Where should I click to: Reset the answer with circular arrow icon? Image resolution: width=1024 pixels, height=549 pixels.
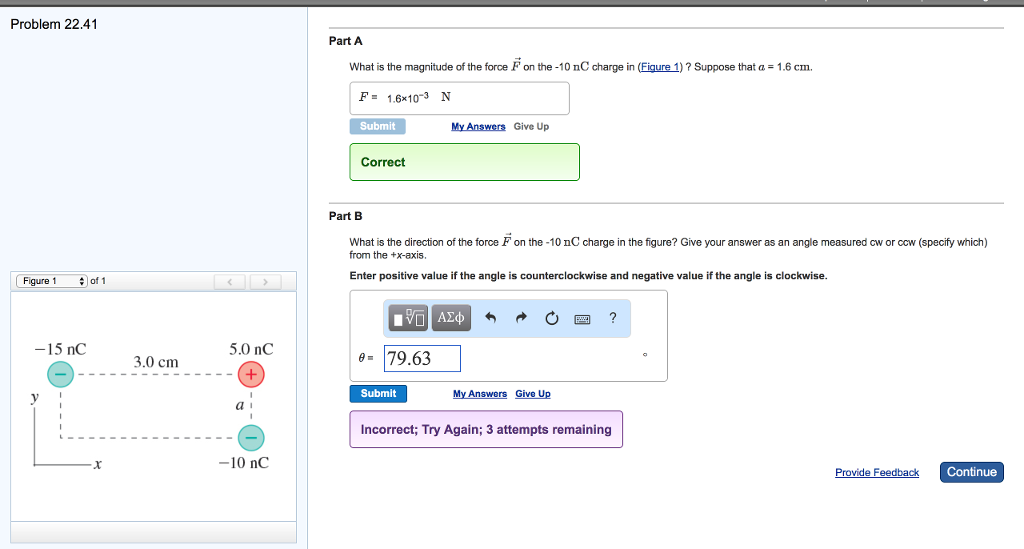(x=552, y=318)
